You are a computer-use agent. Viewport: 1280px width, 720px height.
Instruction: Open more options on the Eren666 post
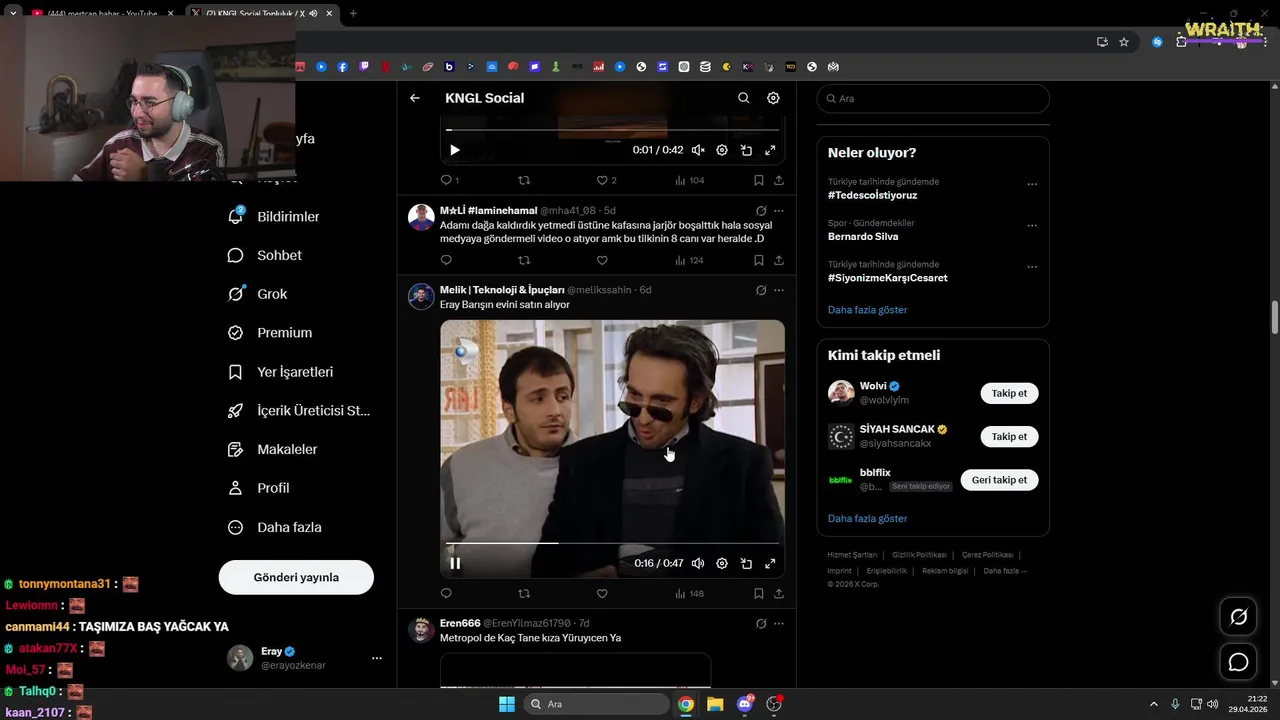[779, 624]
